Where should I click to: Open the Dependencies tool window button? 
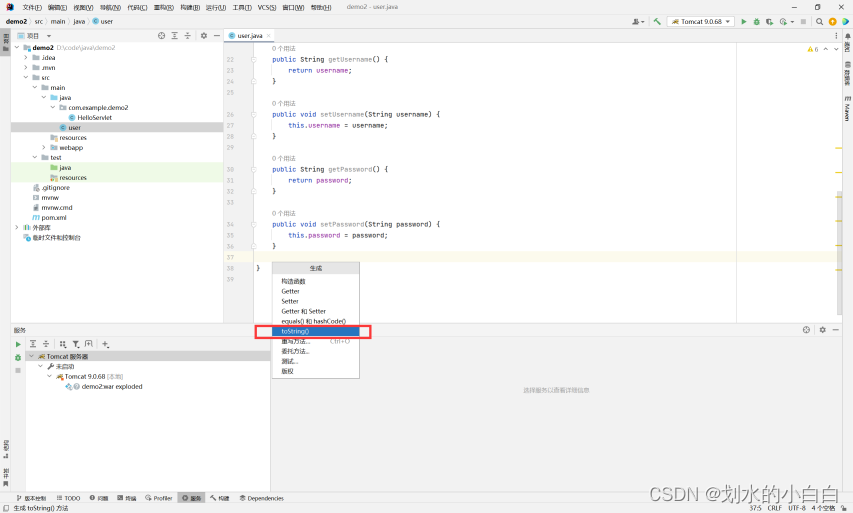tap(262, 498)
